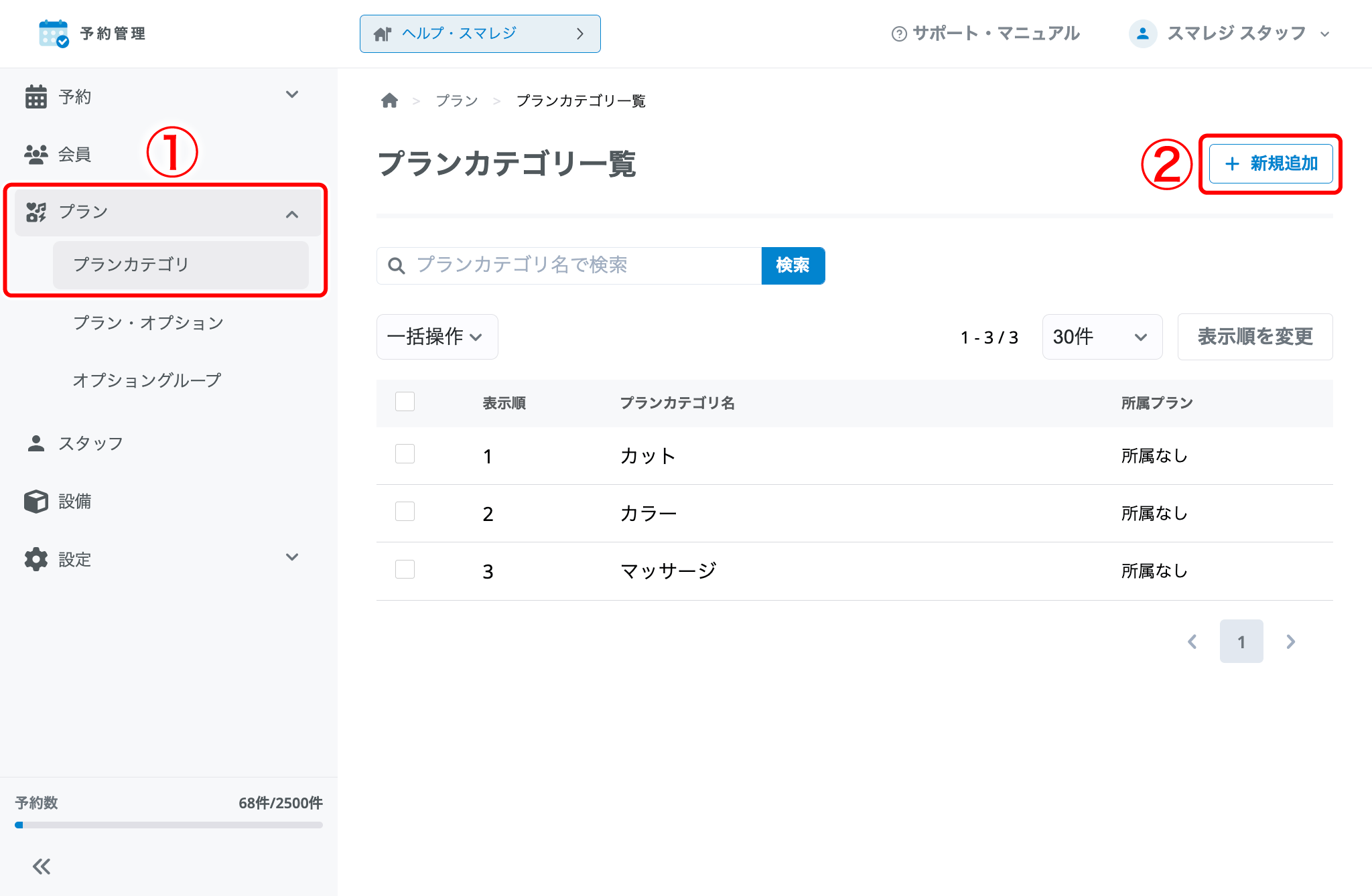
Task: Expand the 予約 menu chevron
Action: [x=292, y=94]
